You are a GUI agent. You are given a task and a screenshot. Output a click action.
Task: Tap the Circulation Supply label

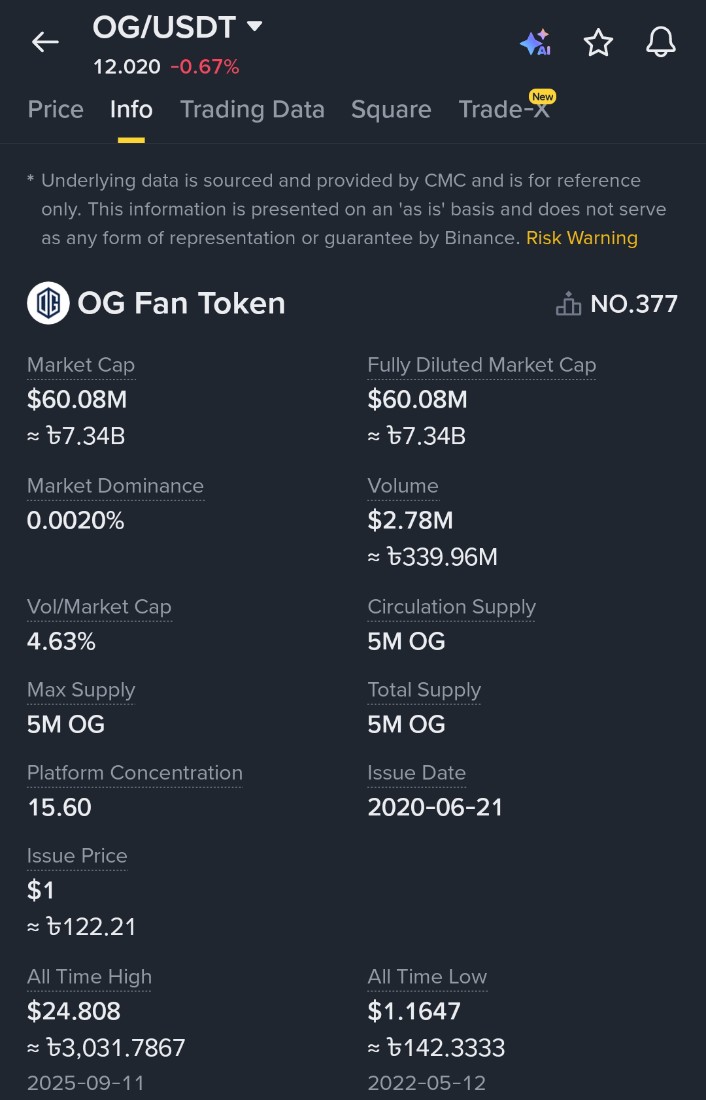[451, 607]
